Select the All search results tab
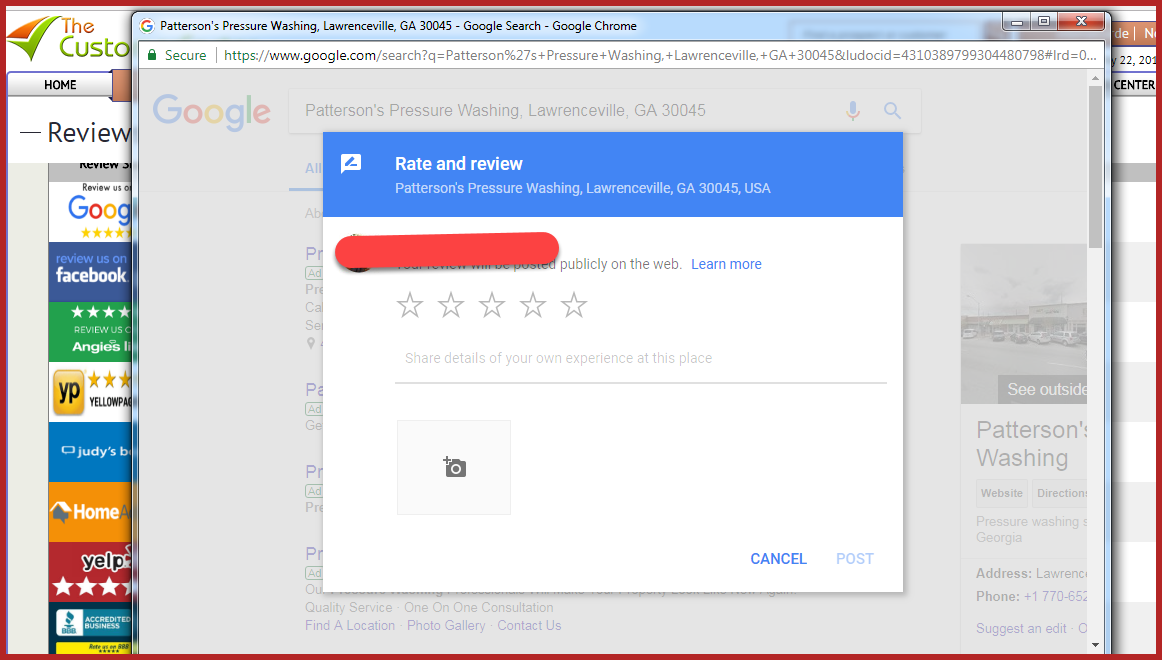The image size is (1162, 660). pos(313,169)
